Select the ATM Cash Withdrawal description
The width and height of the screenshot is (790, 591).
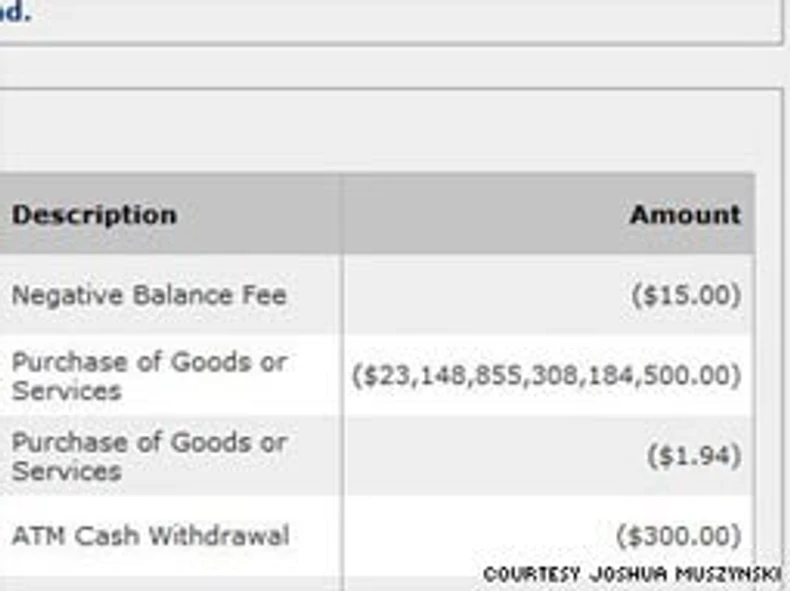(x=150, y=535)
